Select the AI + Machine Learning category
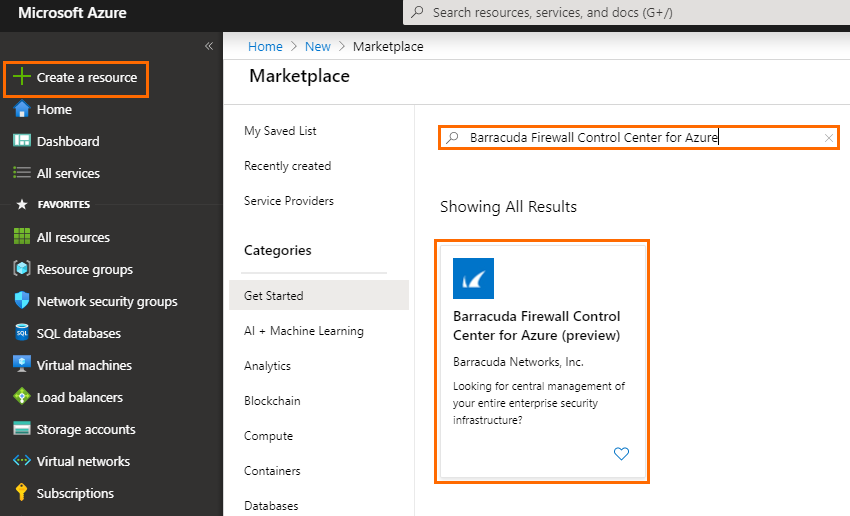The height and width of the screenshot is (516, 850). pos(304,331)
